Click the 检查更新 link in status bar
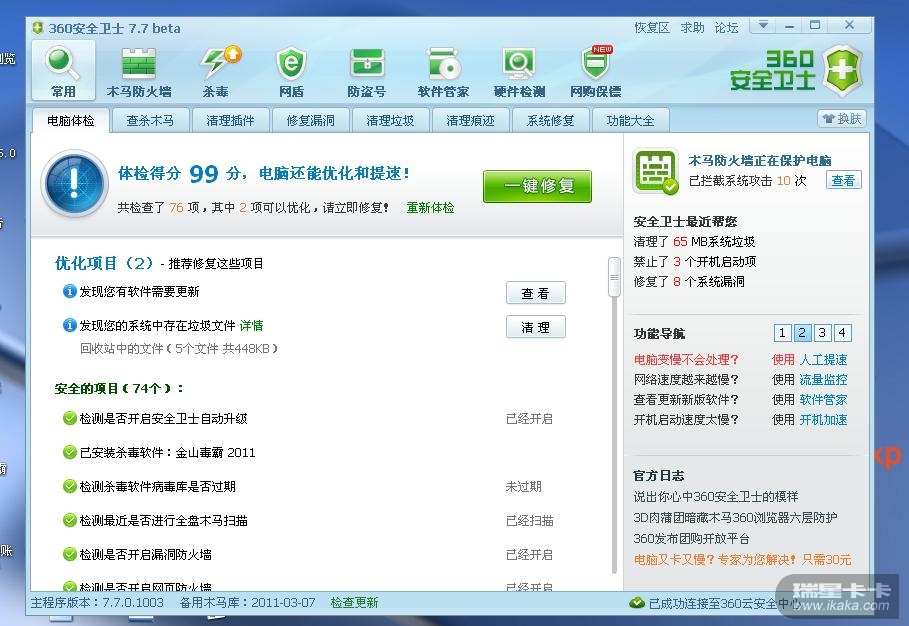Screen dimensions: 909x626 354,603
